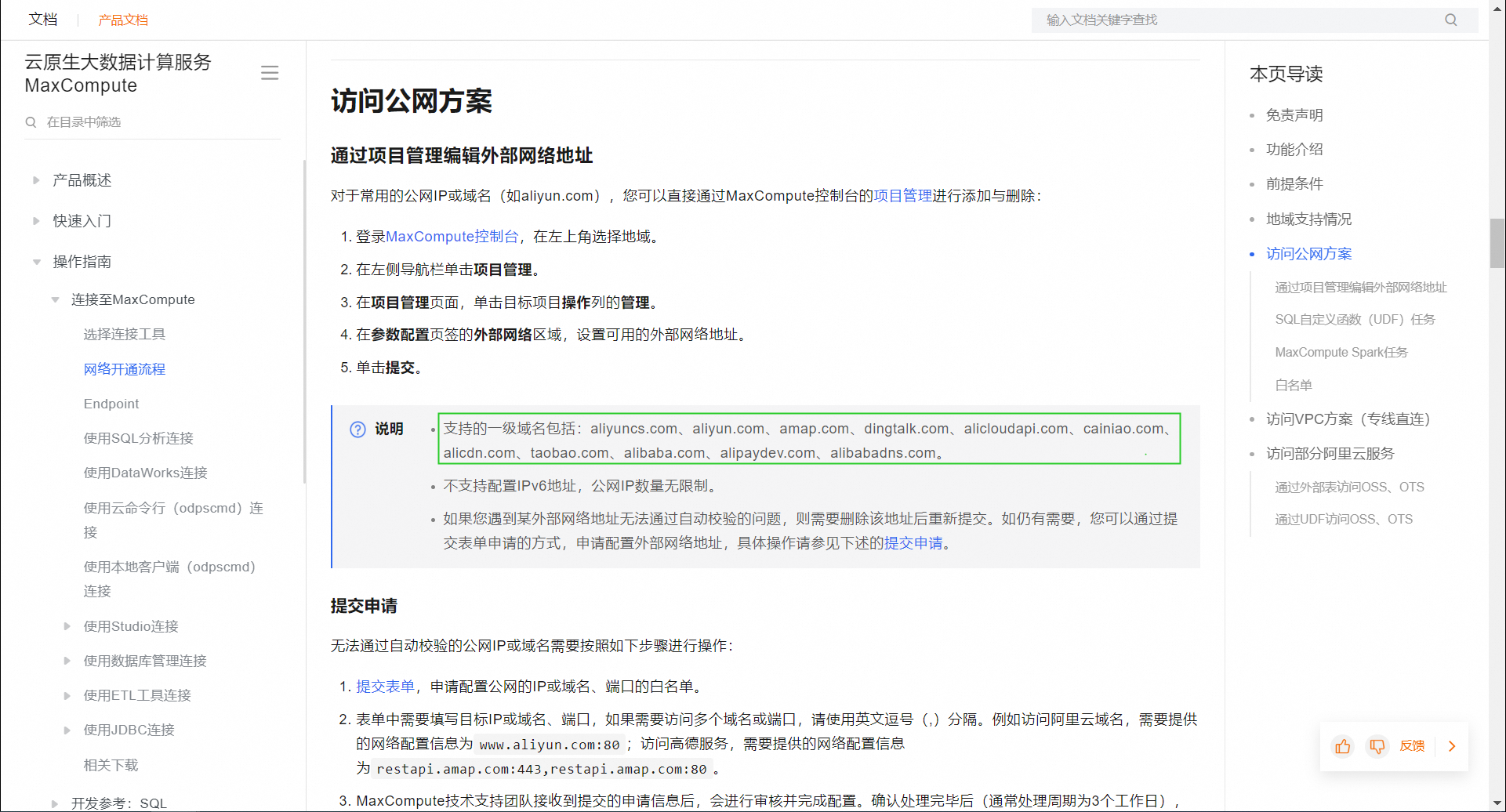Select 使用本地客户端（odpscmd）连接 in sidebar

[169, 578]
